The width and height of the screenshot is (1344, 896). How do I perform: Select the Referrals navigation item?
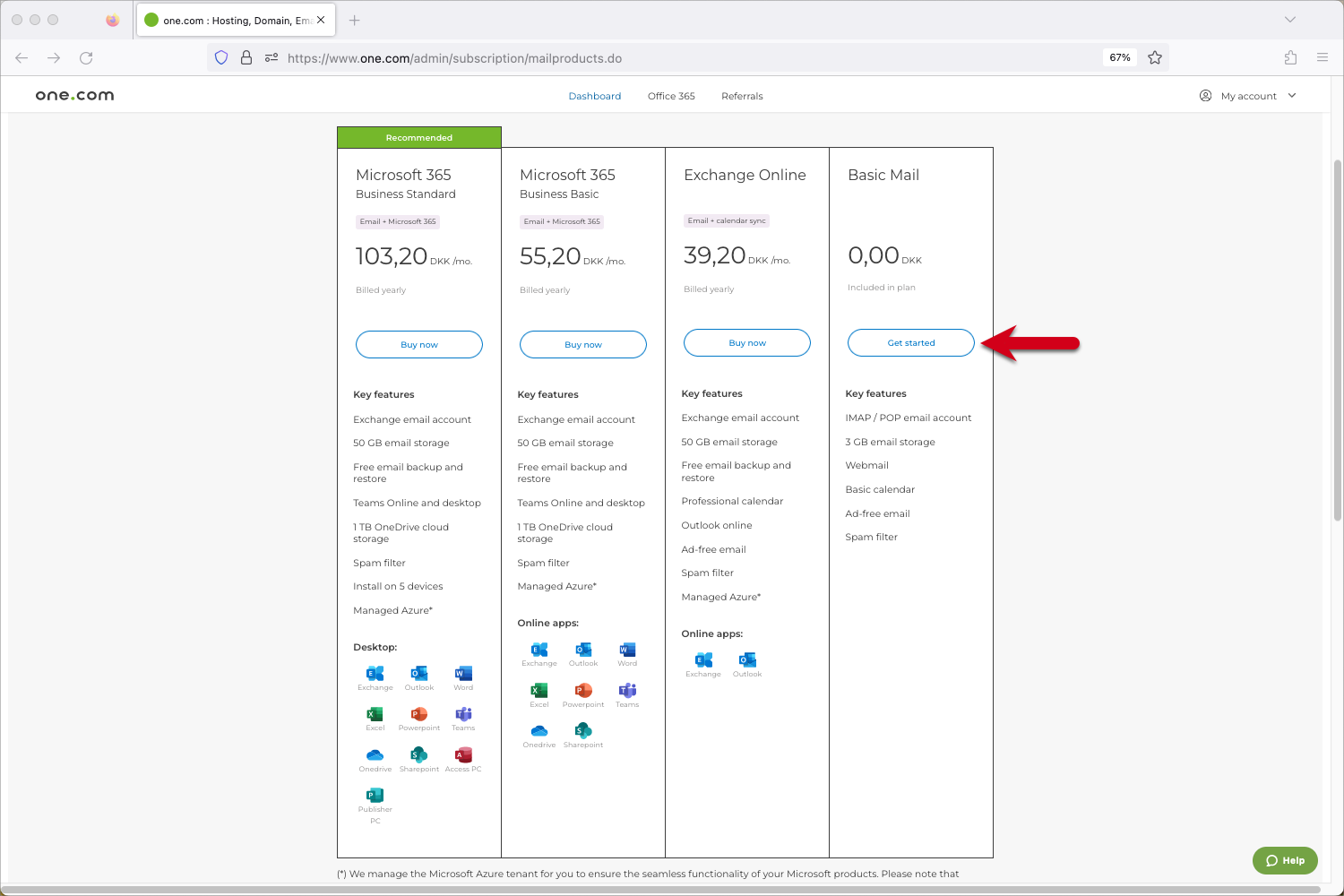[742, 96]
